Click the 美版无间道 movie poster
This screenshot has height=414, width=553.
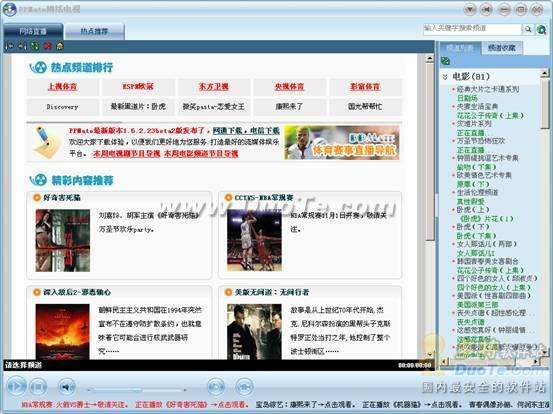click(x=254, y=332)
